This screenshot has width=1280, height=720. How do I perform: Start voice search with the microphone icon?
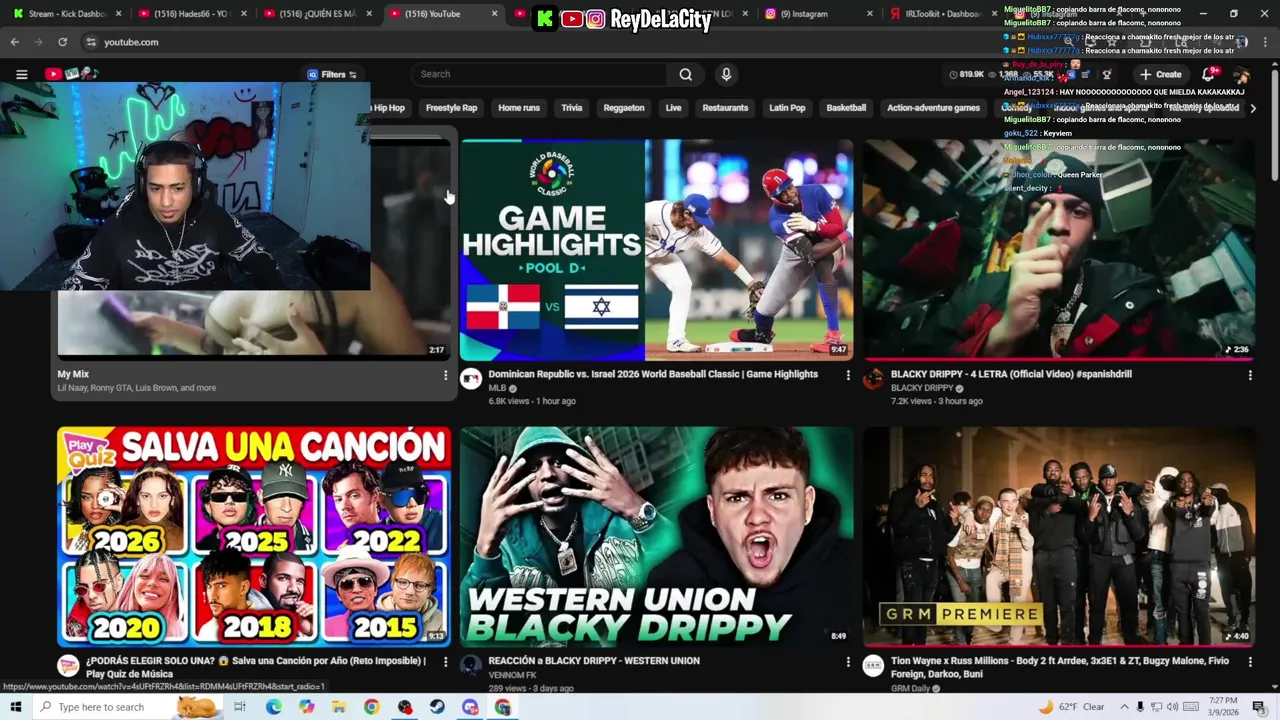pos(726,74)
